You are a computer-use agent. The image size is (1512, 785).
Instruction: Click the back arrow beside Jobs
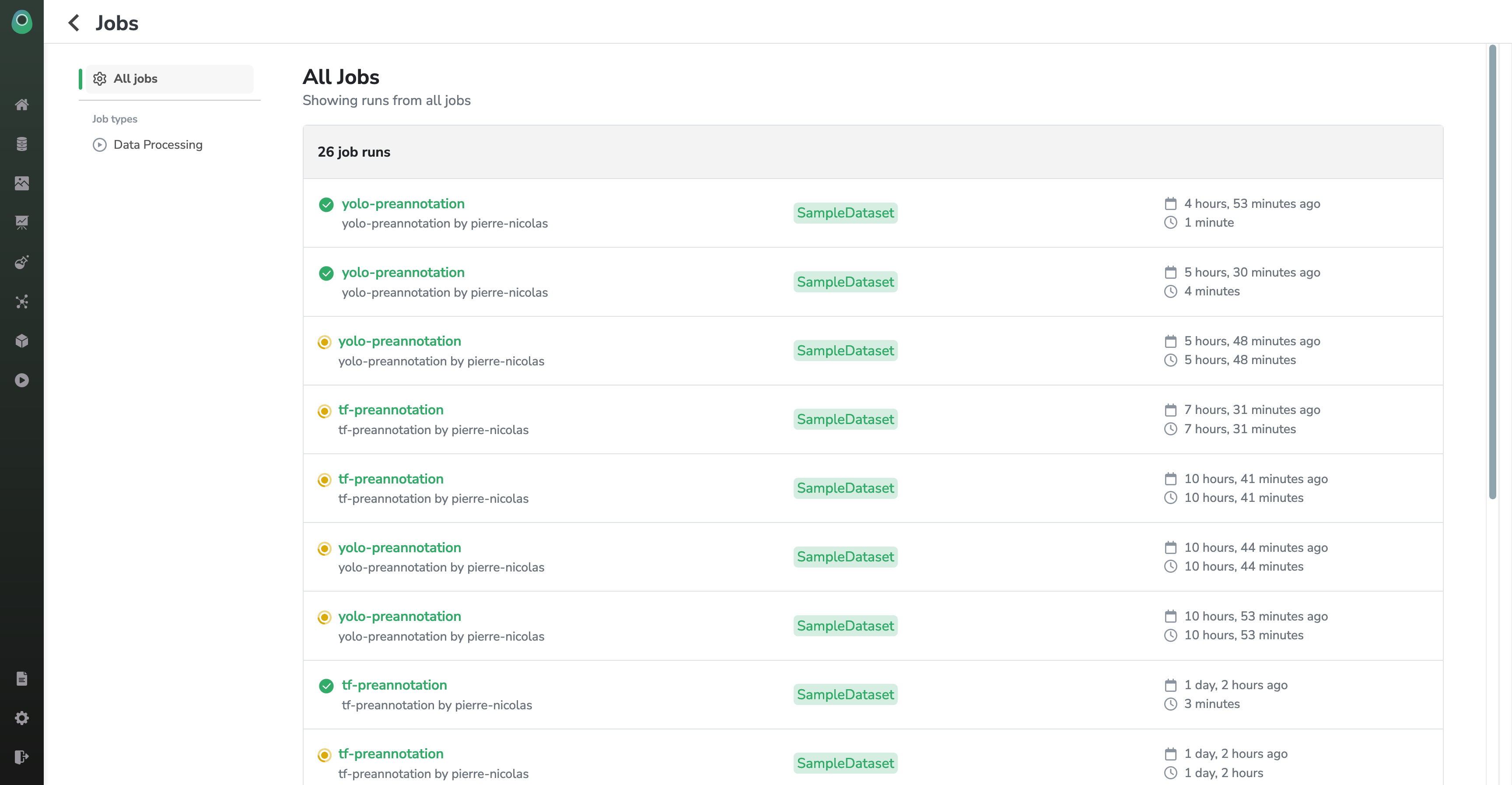pyautogui.click(x=74, y=23)
